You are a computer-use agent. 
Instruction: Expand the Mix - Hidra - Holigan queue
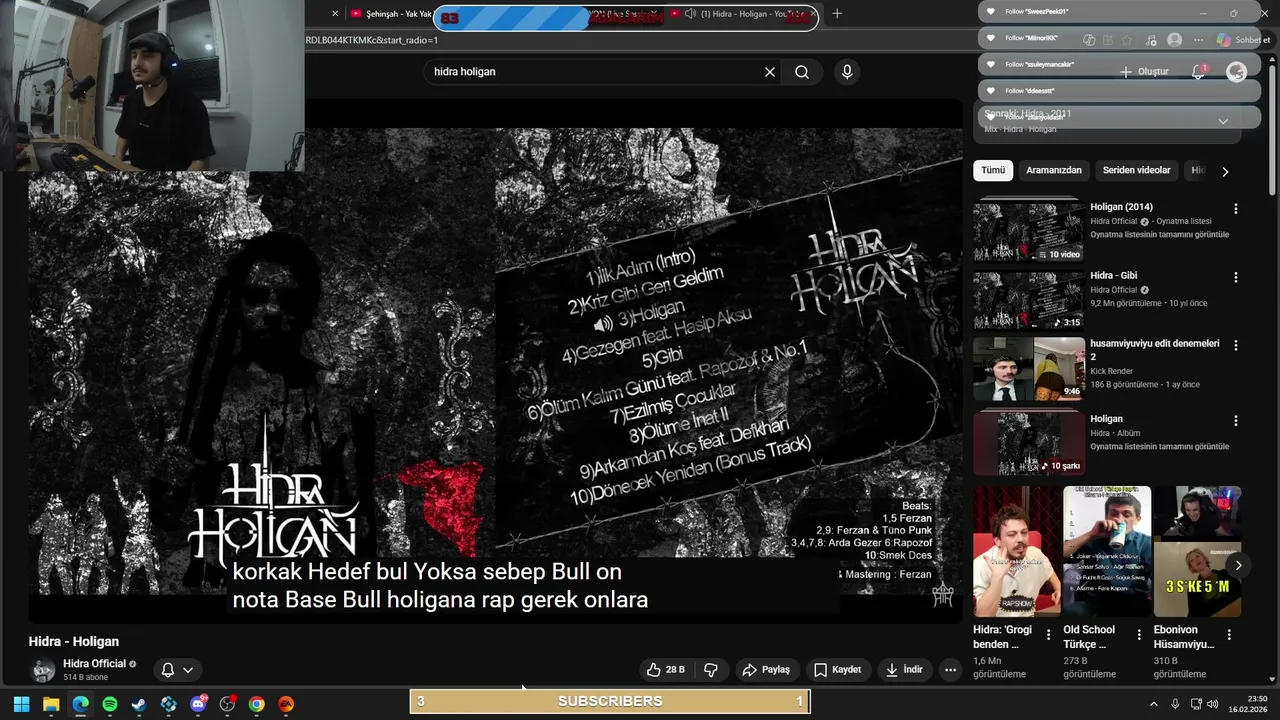pos(1222,121)
